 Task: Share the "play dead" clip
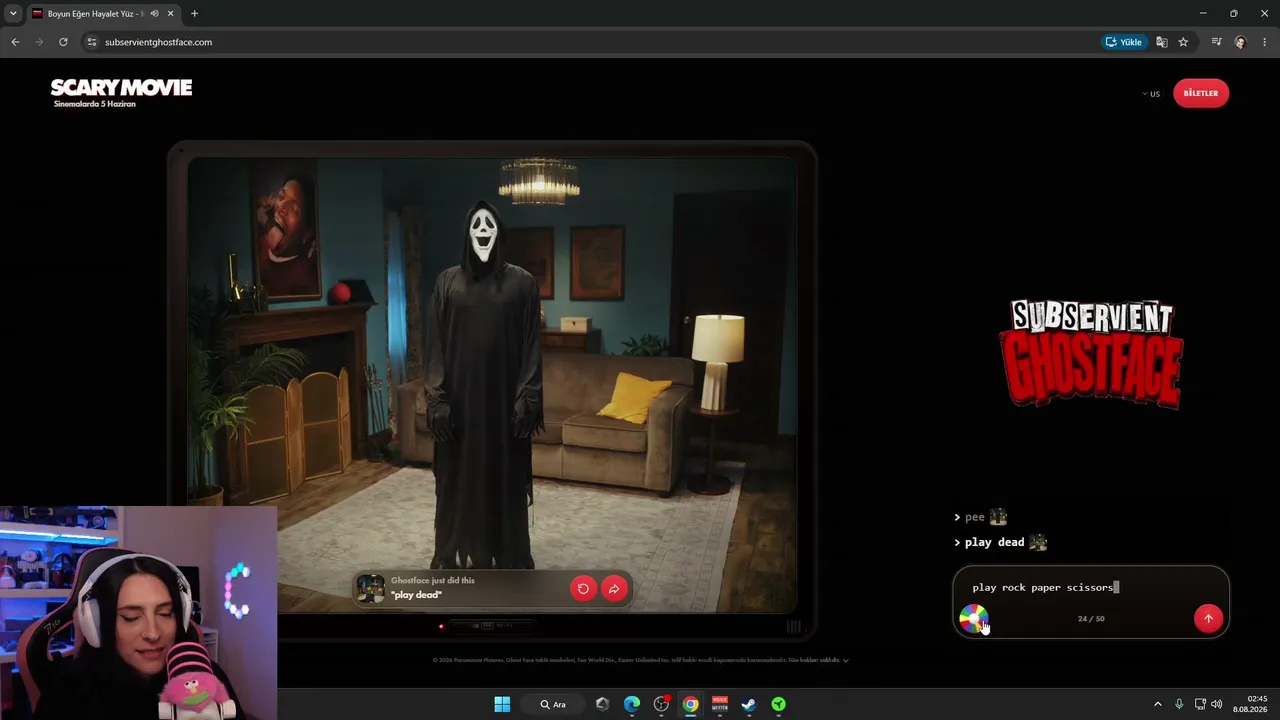tap(614, 588)
